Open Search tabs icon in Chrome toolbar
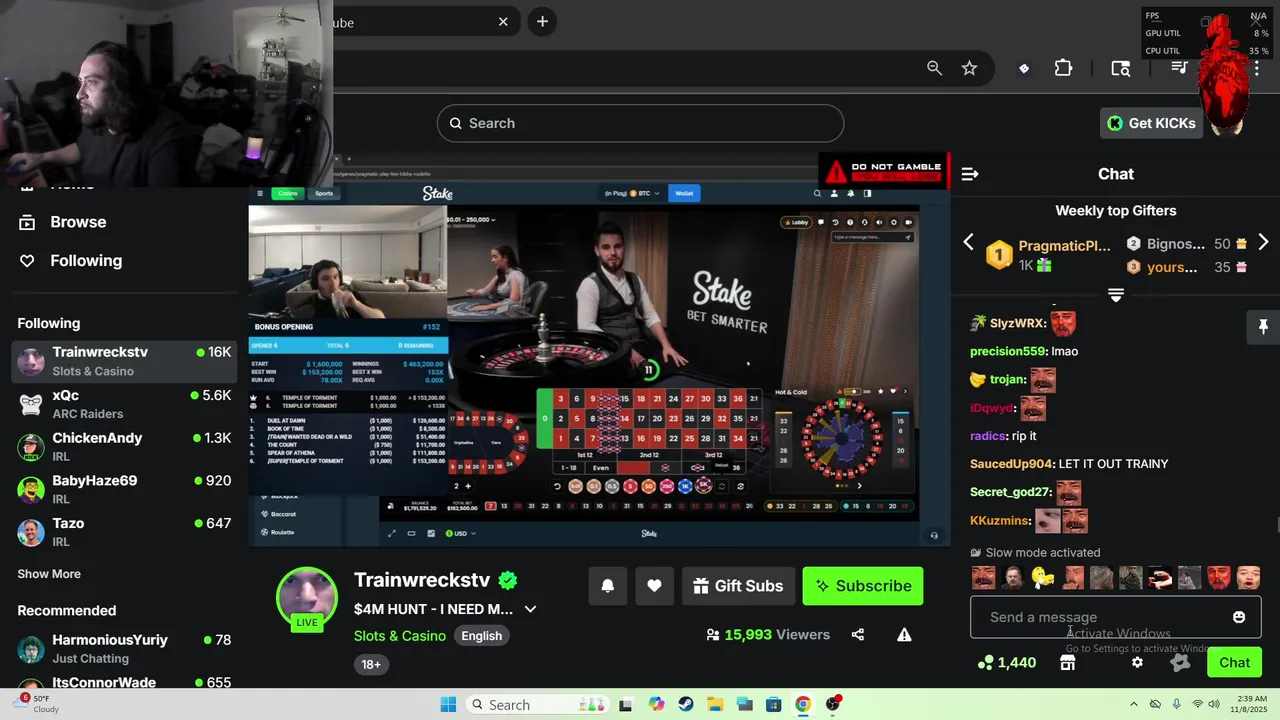Viewport: 1280px width, 720px height. coord(1121,68)
